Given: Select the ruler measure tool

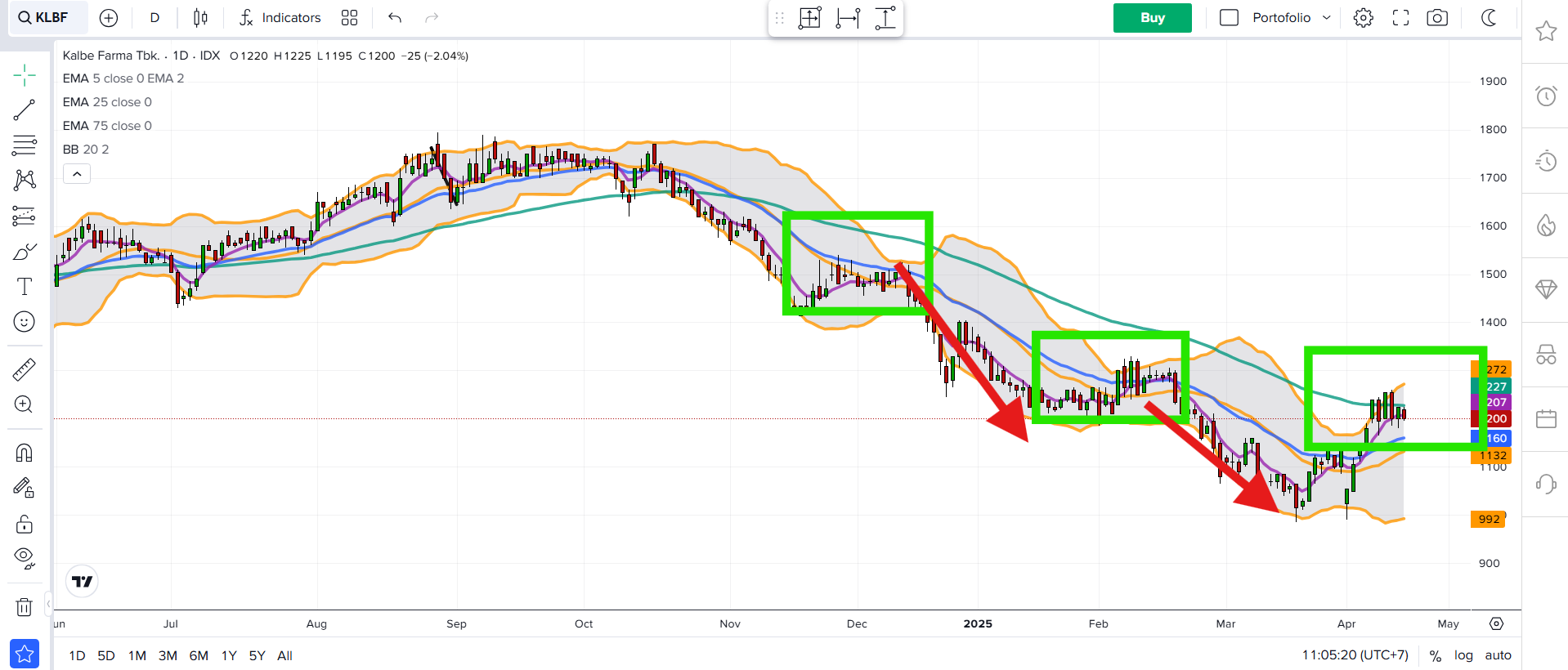Looking at the screenshot, I should (25, 370).
